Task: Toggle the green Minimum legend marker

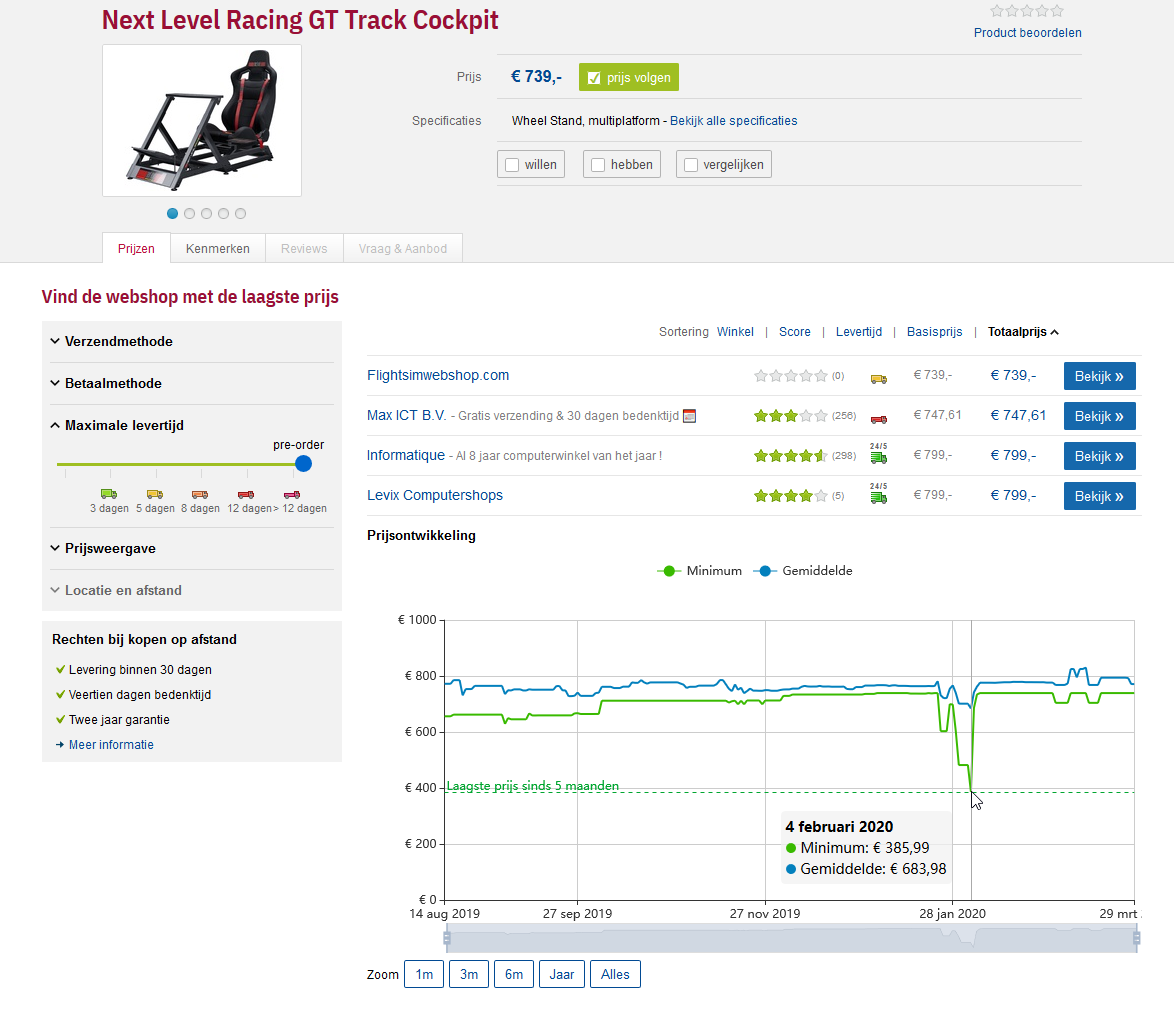Action: tap(669, 571)
